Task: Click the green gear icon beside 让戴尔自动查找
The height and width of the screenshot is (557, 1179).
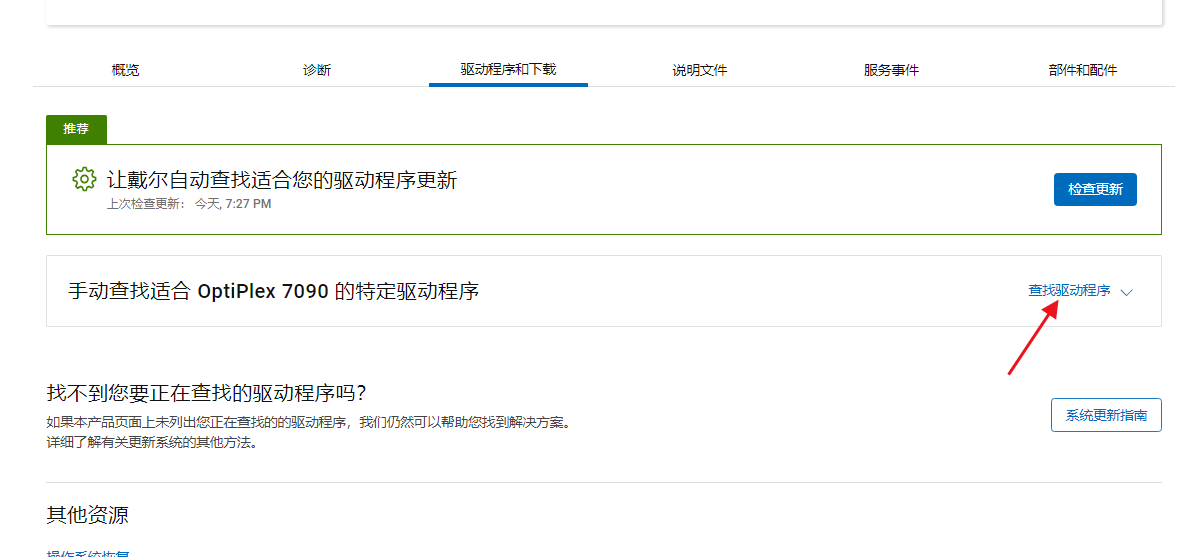Action: 84,179
